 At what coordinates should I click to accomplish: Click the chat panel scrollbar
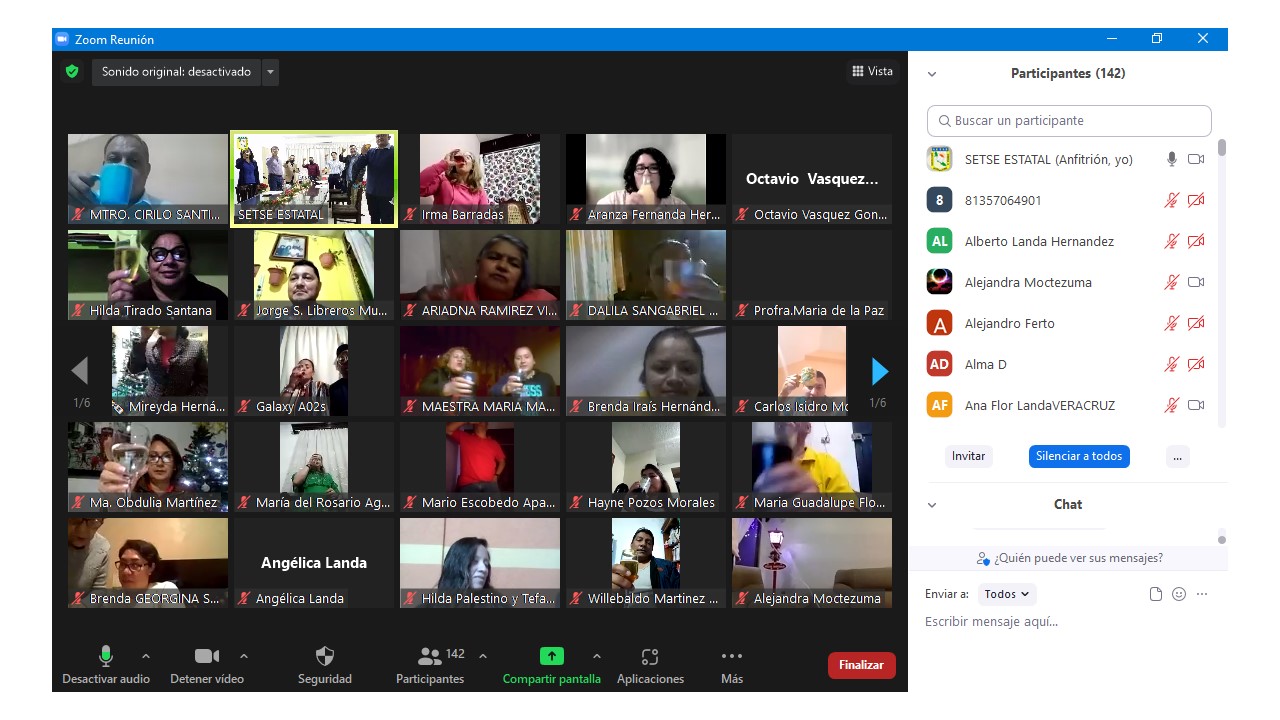[x=1222, y=539]
